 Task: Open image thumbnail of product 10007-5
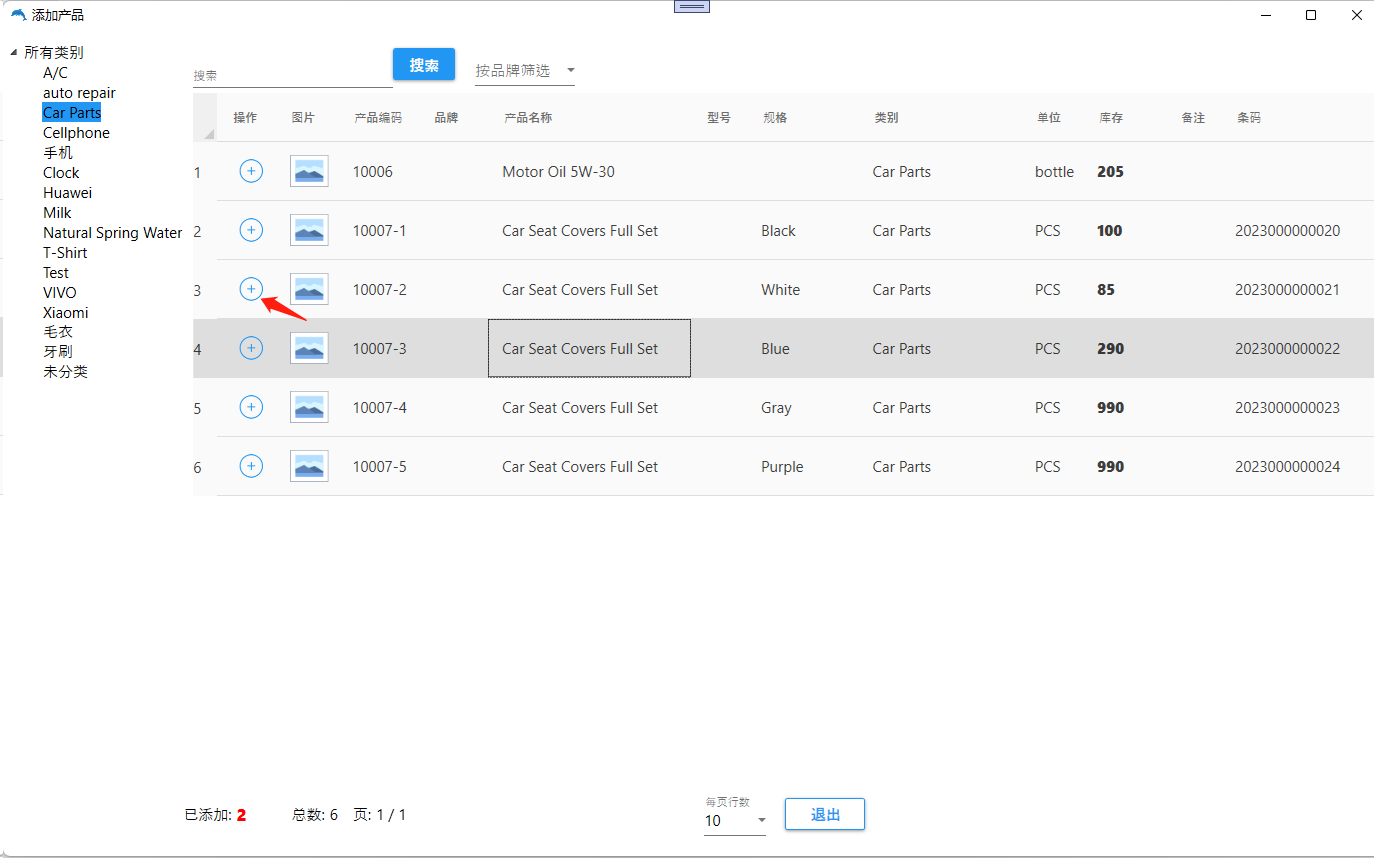pyautogui.click(x=309, y=466)
